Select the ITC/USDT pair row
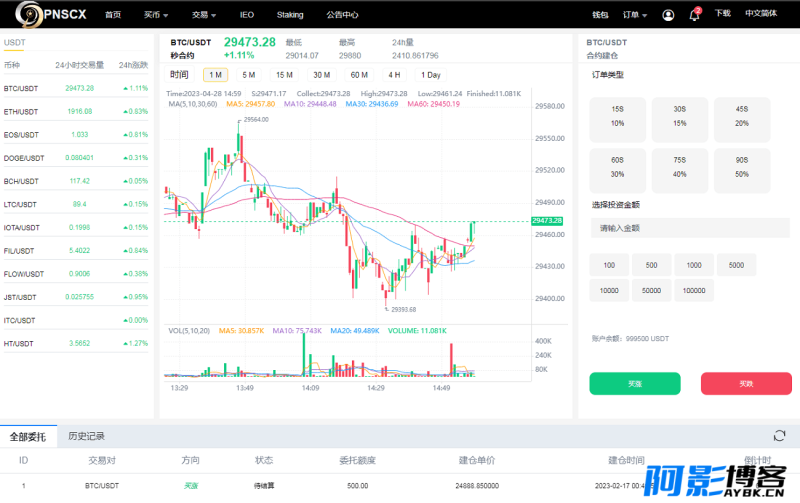The height and width of the screenshot is (503, 800). (x=76, y=320)
